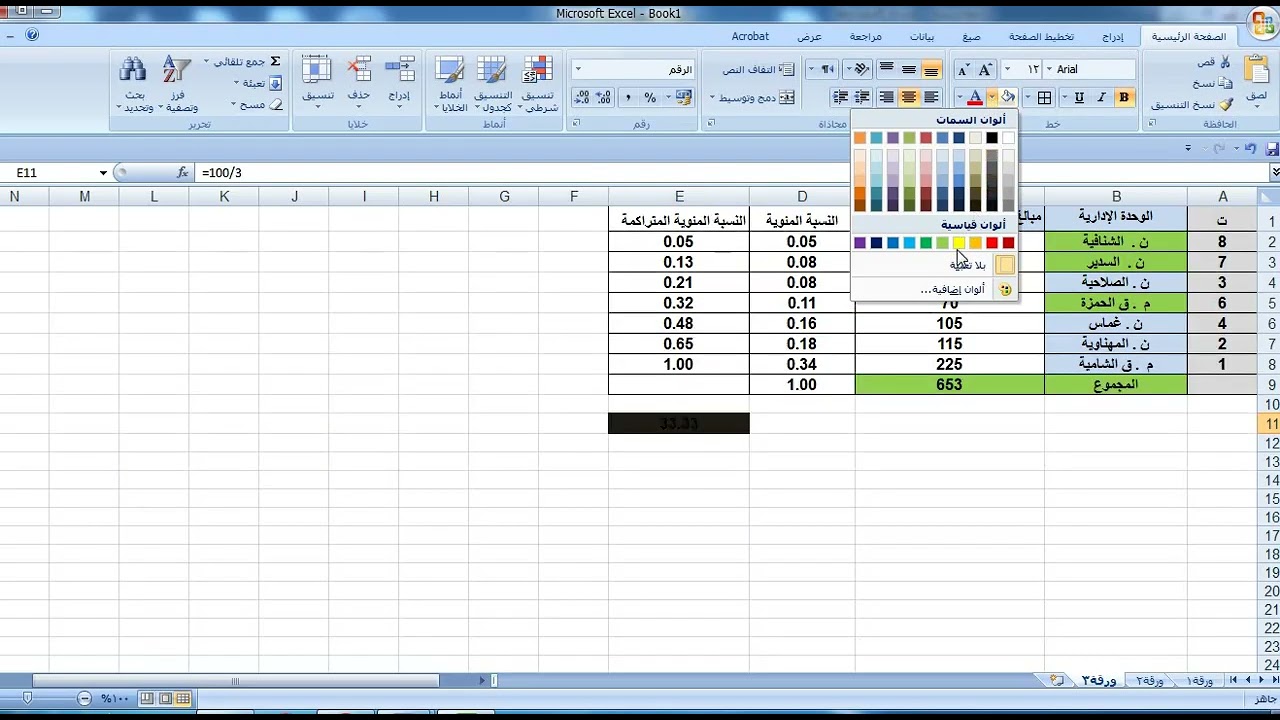Toggle Middle vertical alignment button

click(x=909, y=69)
